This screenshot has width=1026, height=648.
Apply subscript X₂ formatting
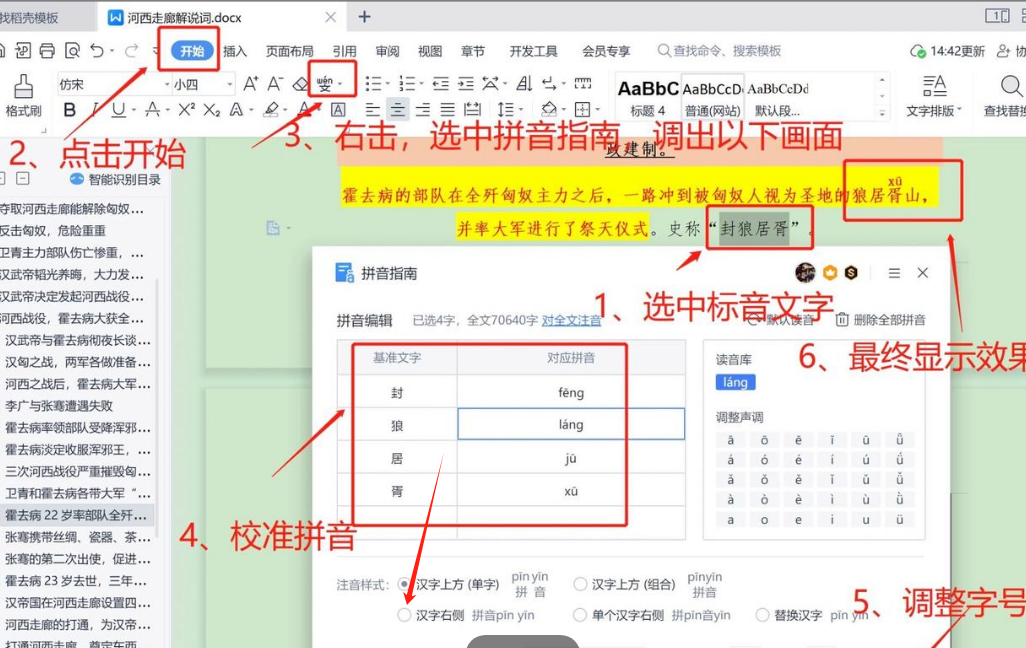[211, 110]
